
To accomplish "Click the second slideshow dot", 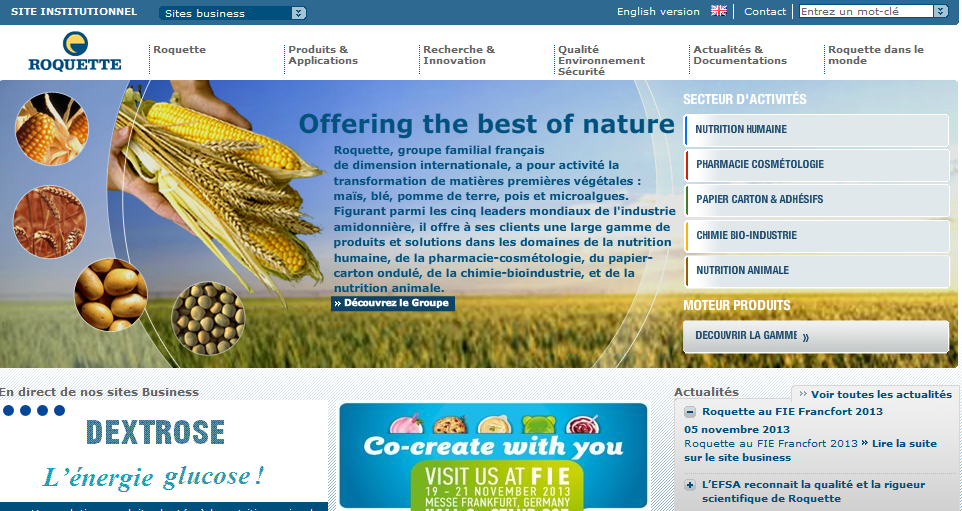I will coord(25,410).
